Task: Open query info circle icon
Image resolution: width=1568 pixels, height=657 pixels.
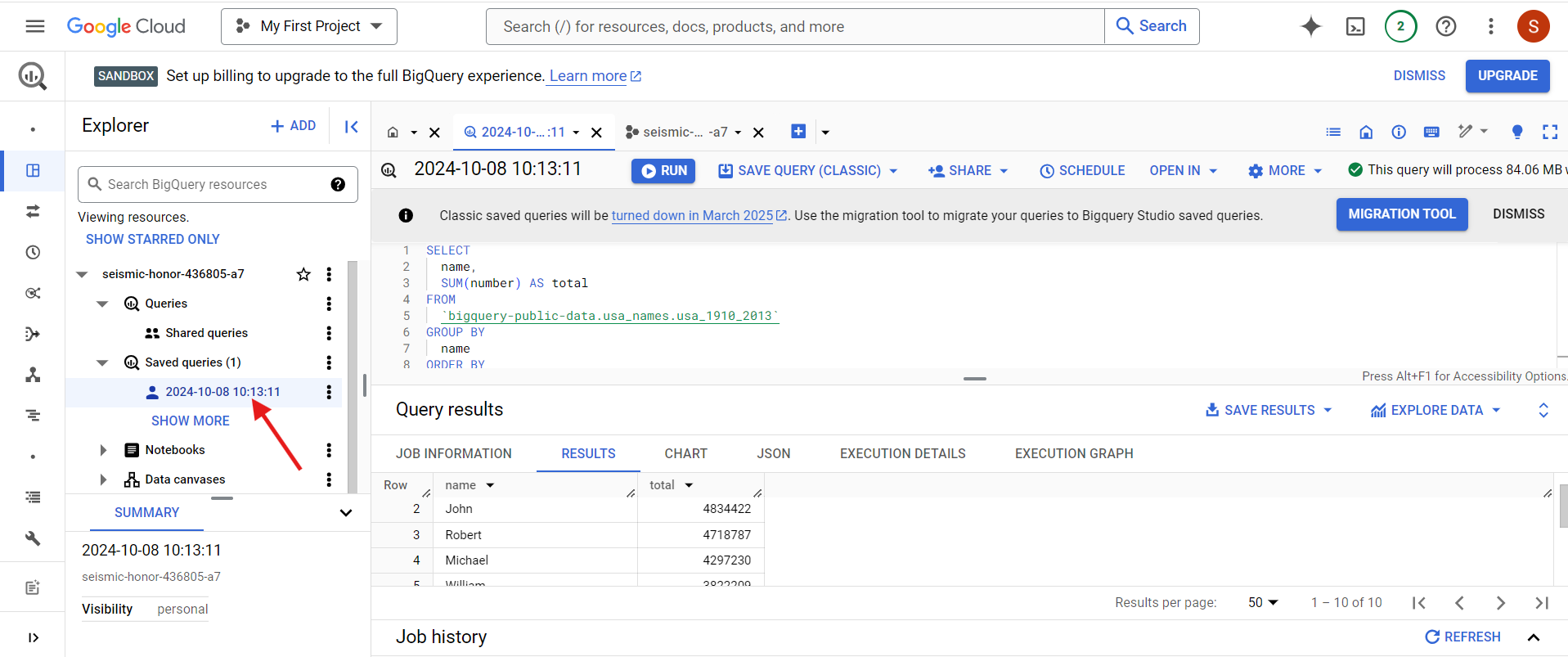Action: (x=1399, y=132)
